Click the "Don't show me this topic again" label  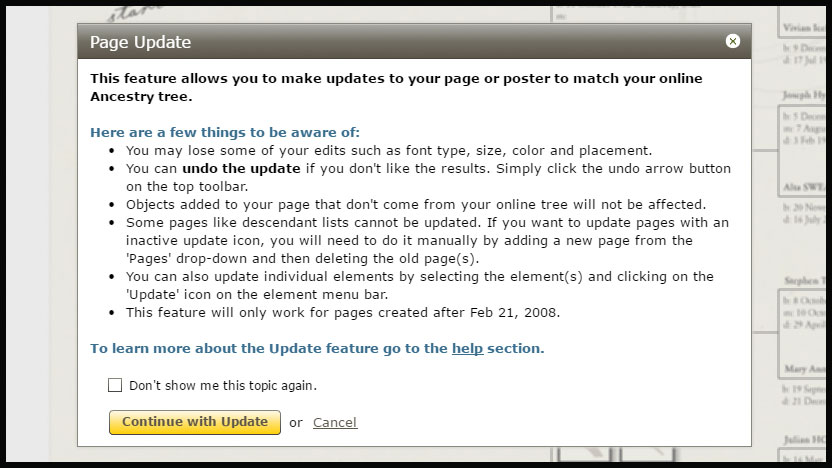(223, 385)
